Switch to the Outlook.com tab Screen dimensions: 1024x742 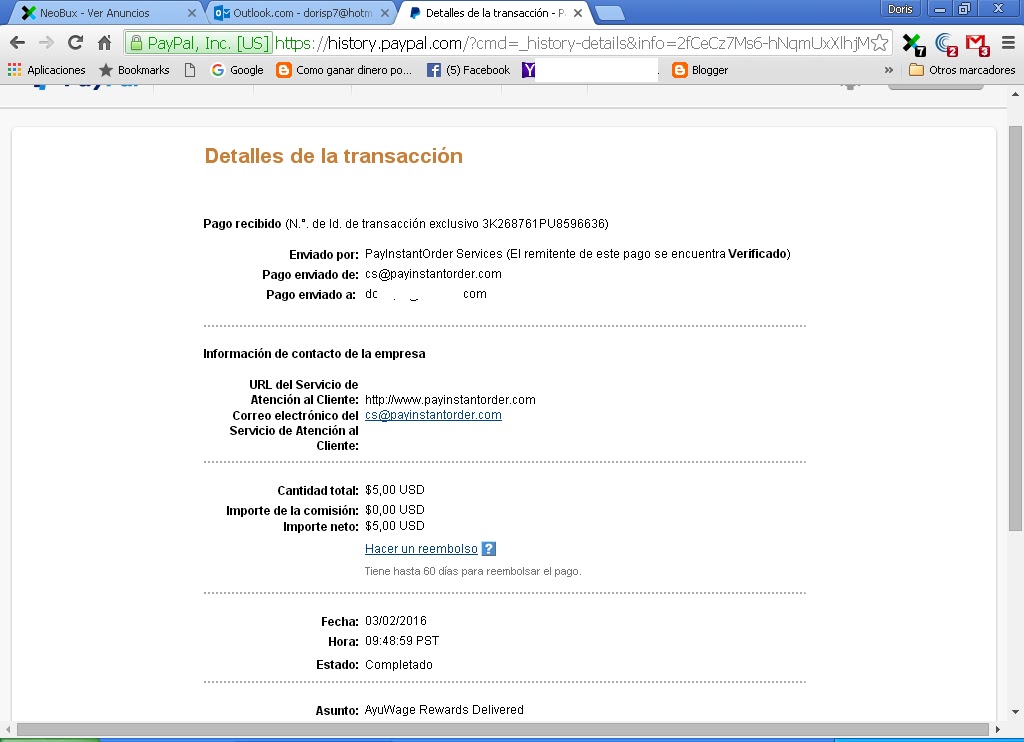pos(302,13)
